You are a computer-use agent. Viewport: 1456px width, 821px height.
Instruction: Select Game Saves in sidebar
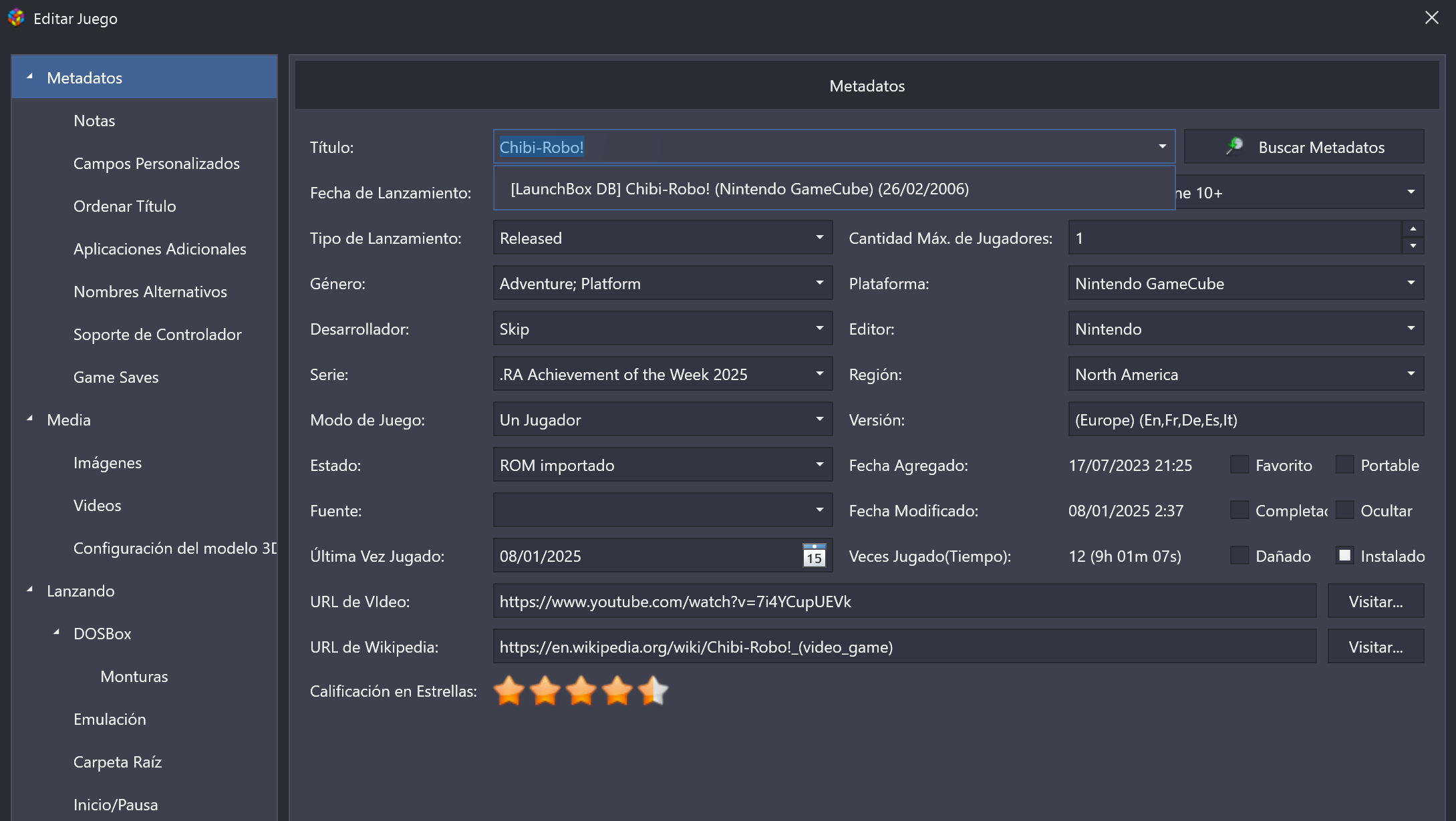click(116, 377)
